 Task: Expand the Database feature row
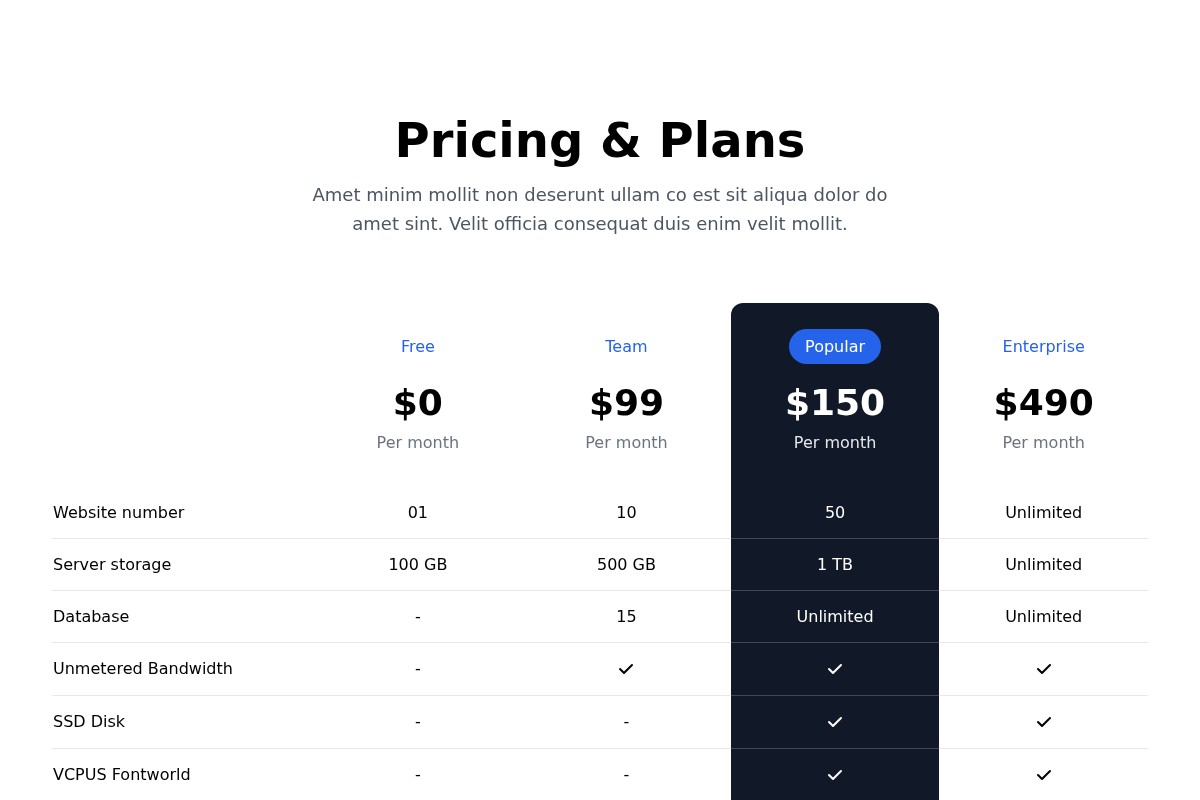coord(91,616)
